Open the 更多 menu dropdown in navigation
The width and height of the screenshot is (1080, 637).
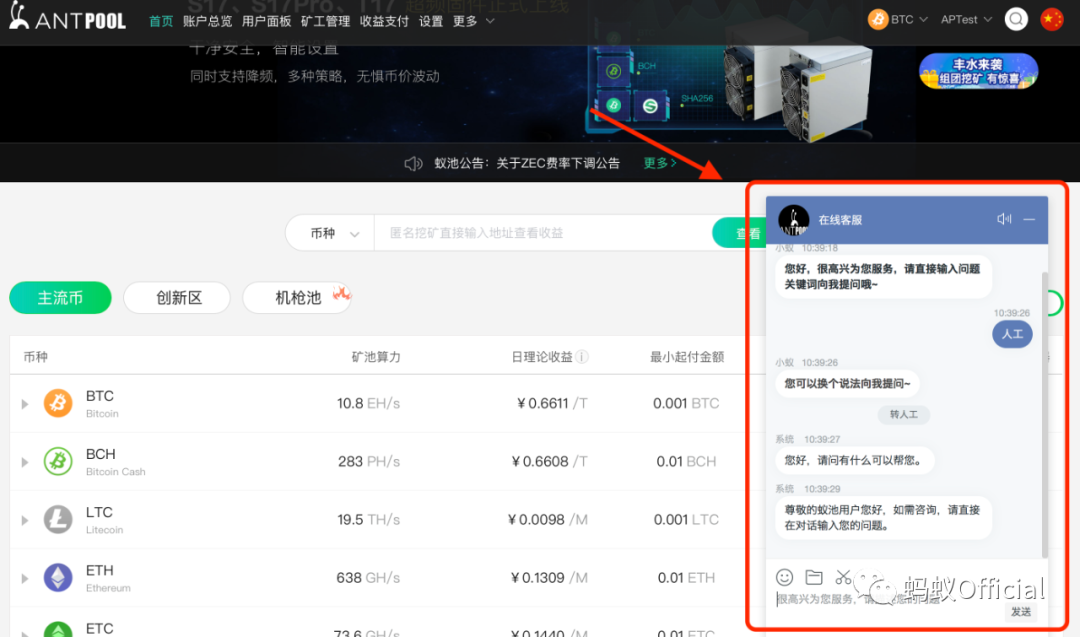tap(473, 21)
